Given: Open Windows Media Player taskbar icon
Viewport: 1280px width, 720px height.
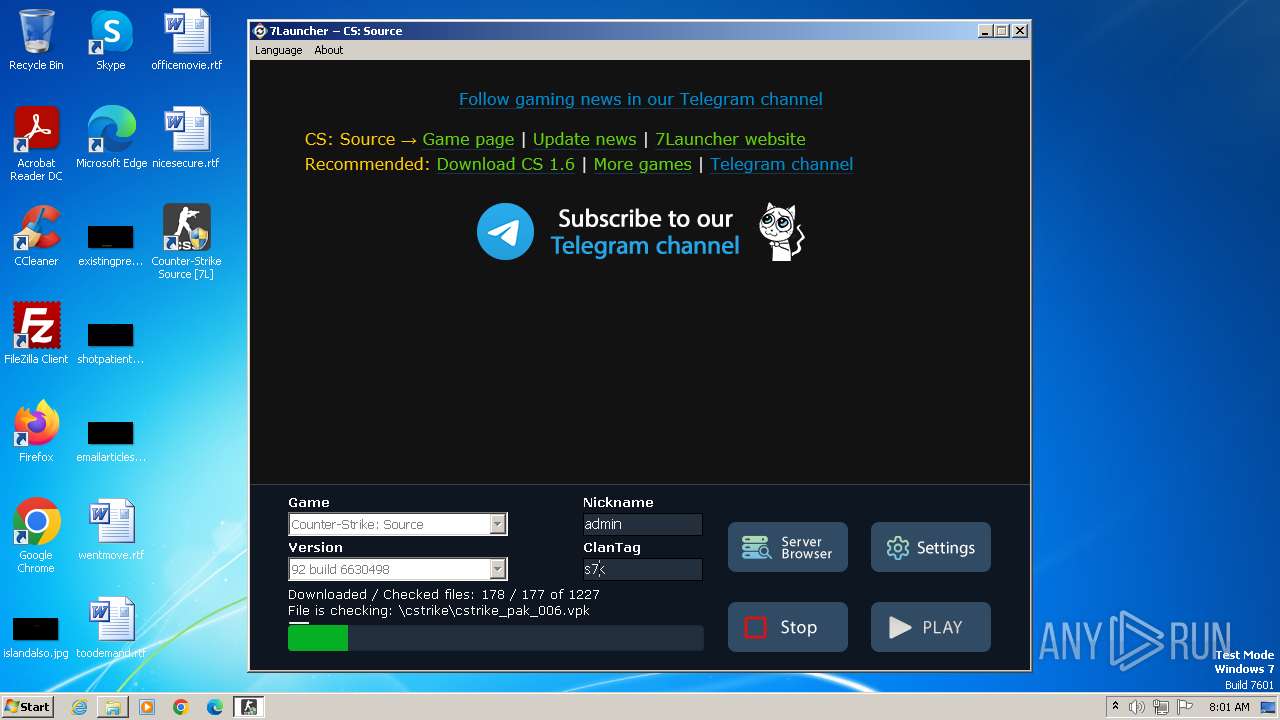Looking at the screenshot, I should (x=147, y=707).
